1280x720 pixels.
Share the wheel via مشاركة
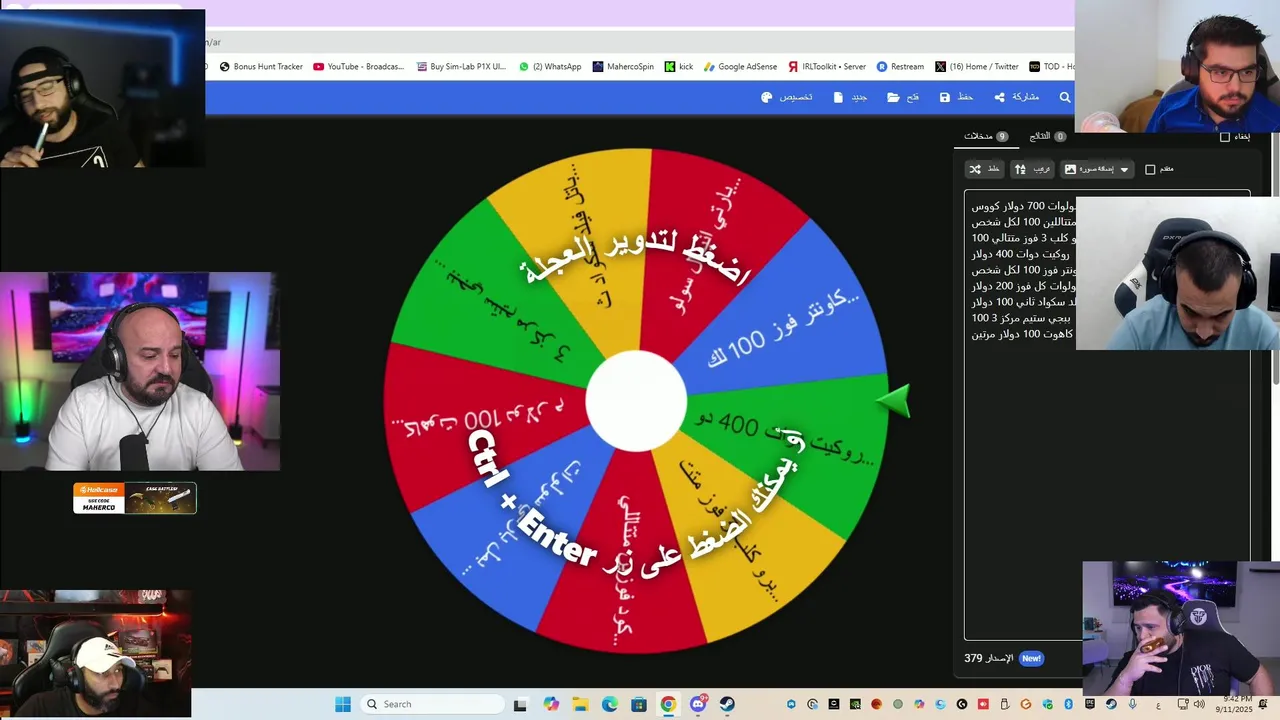(x=1016, y=97)
